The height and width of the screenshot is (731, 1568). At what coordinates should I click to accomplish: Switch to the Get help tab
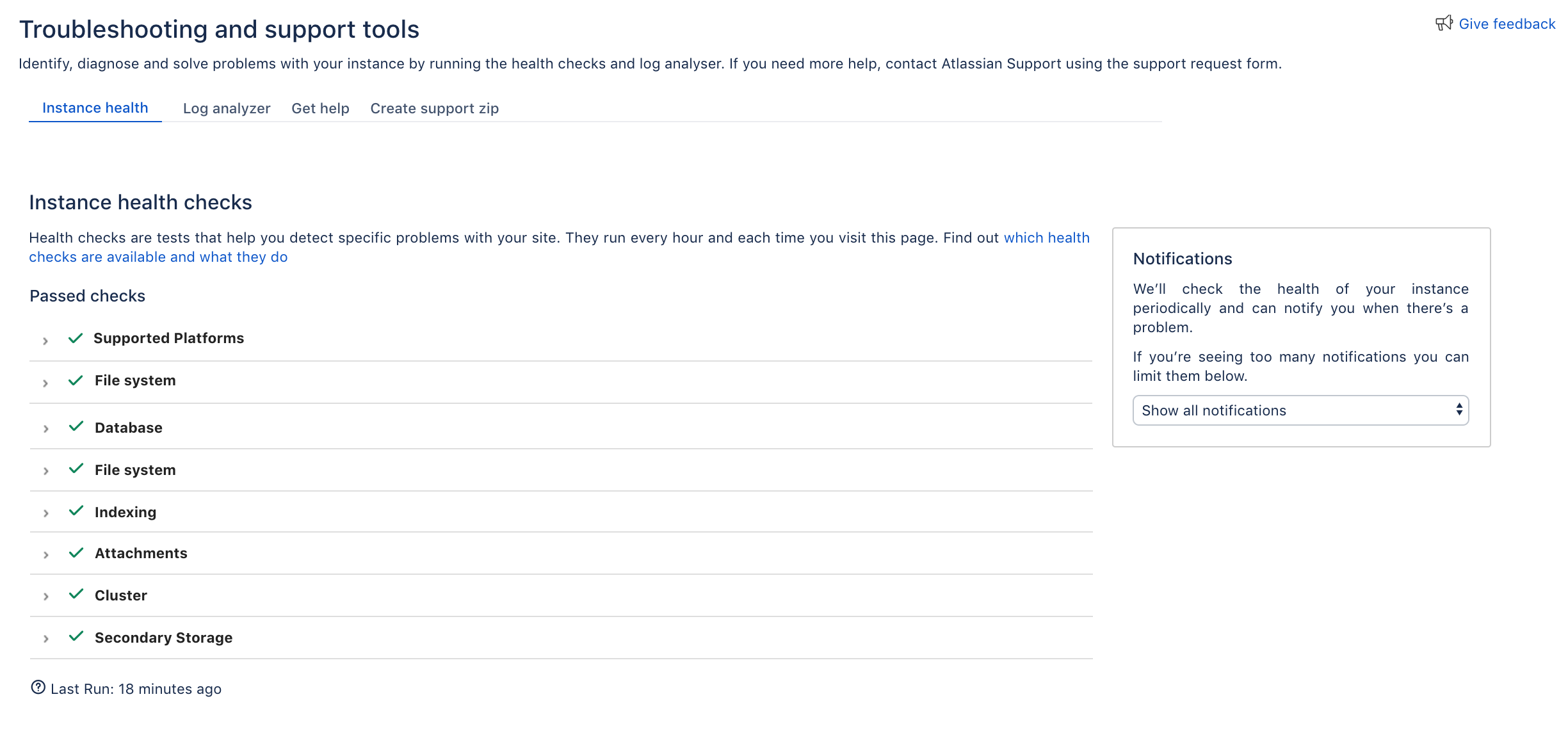point(320,108)
